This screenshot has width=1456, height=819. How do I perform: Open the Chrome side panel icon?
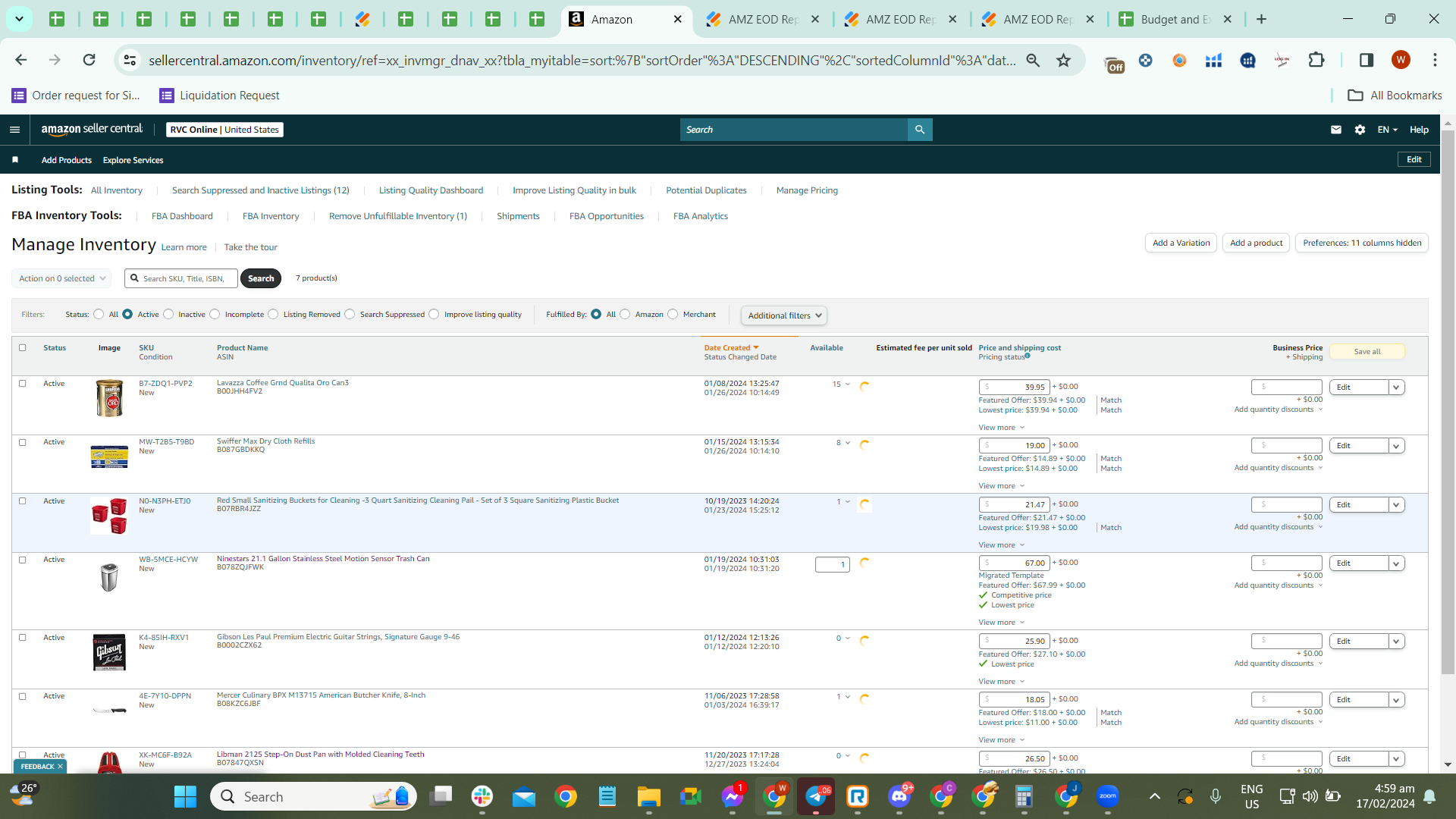(1367, 60)
